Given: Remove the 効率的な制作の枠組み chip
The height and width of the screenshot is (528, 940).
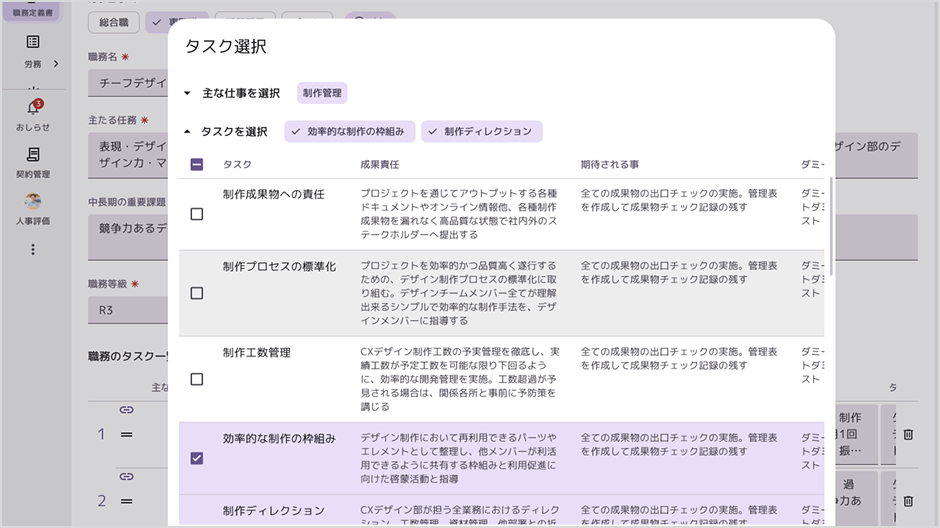Looking at the screenshot, I should click(x=350, y=131).
